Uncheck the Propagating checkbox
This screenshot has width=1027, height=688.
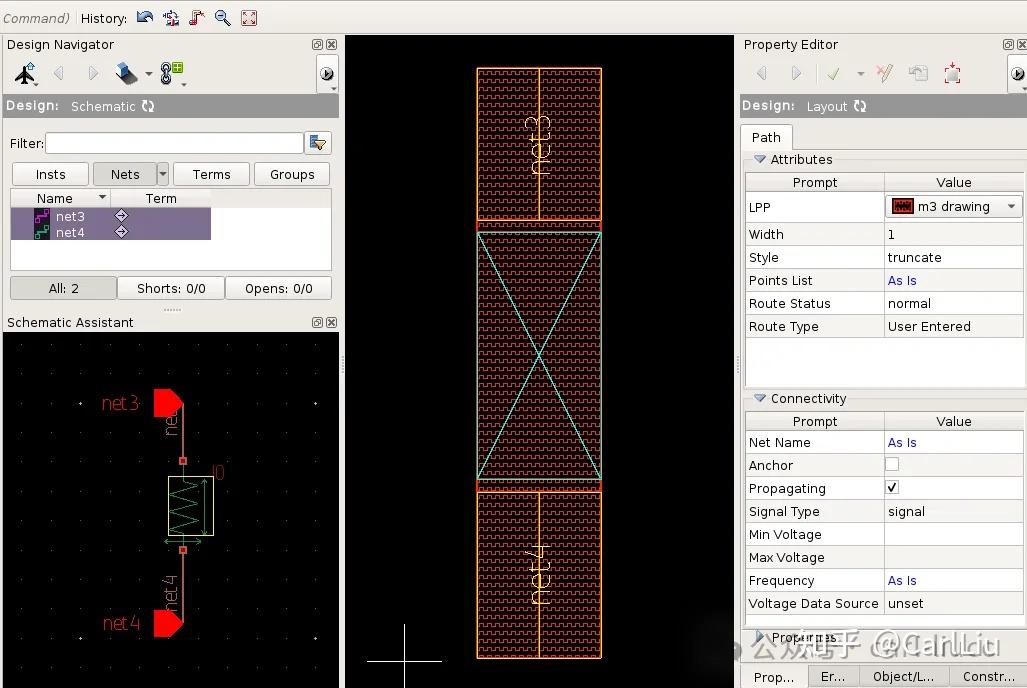point(892,488)
